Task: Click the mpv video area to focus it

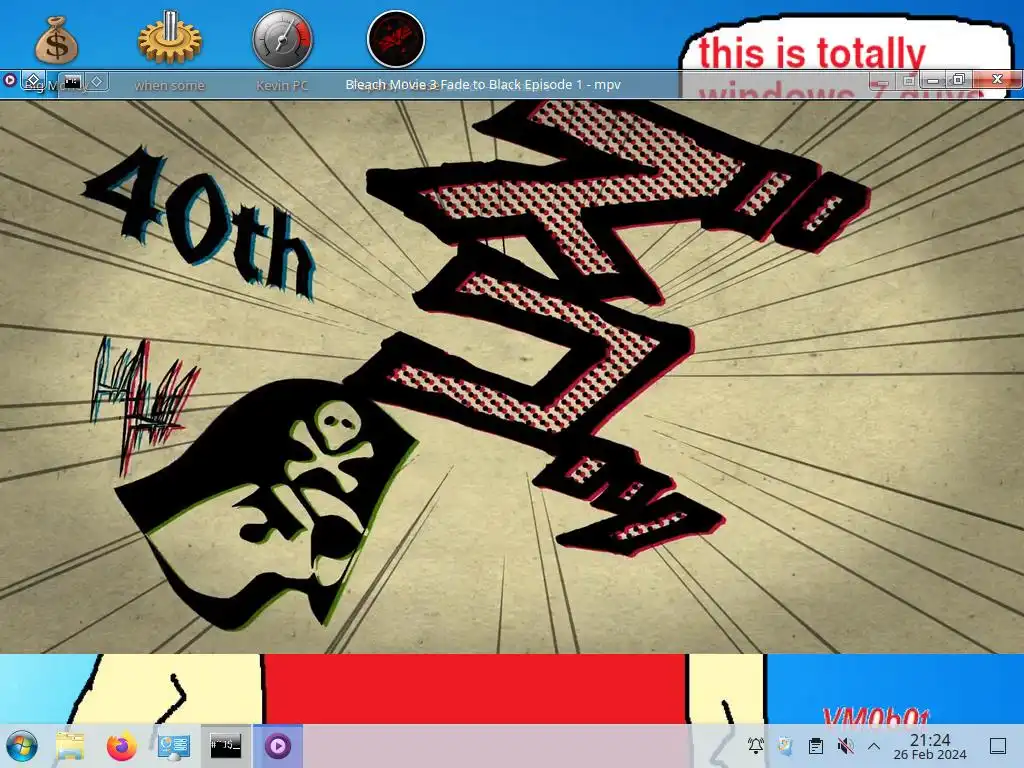Action: [x=512, y=376]
